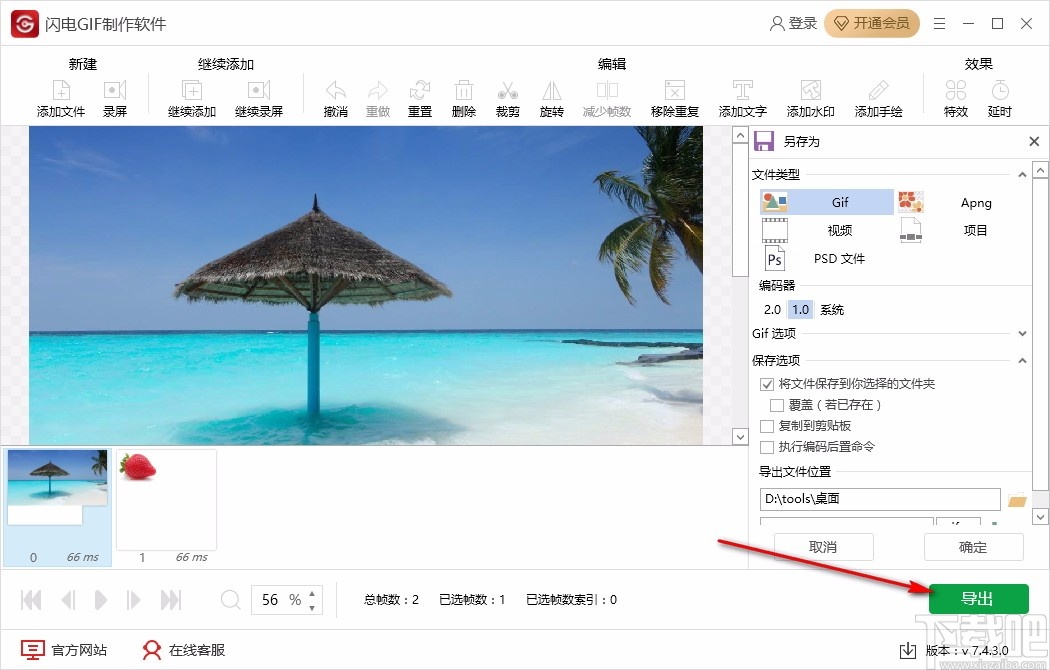Close the 另存为 panel

(x=1034, y=141)
